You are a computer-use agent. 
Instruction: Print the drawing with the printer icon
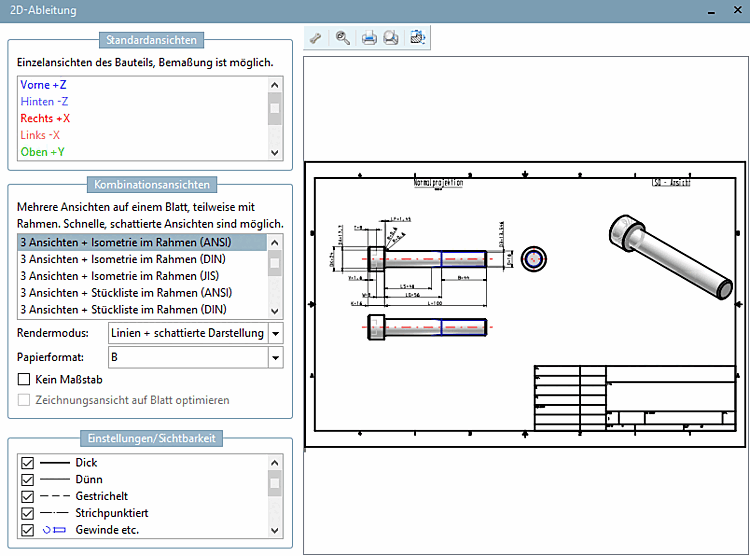pyautogui.click(x=369, y=39)
